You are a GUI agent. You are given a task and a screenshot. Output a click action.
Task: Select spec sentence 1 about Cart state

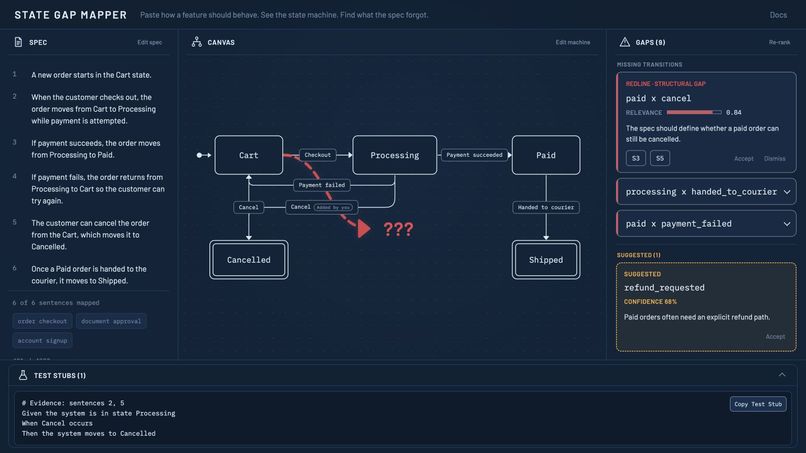[90, 75]
